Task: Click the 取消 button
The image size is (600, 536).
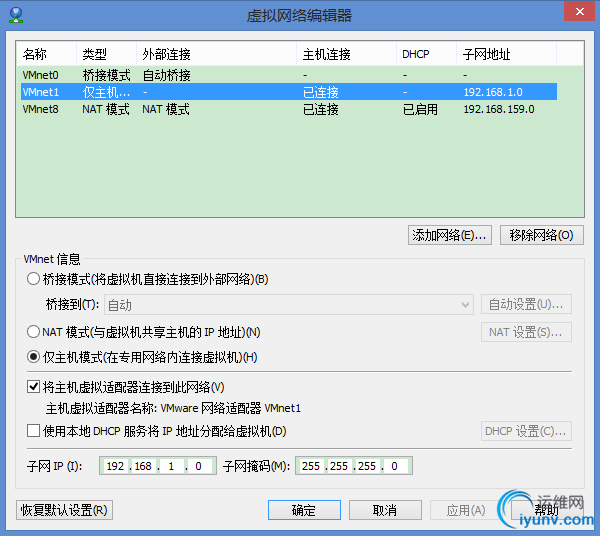Action: pos(385,510)
